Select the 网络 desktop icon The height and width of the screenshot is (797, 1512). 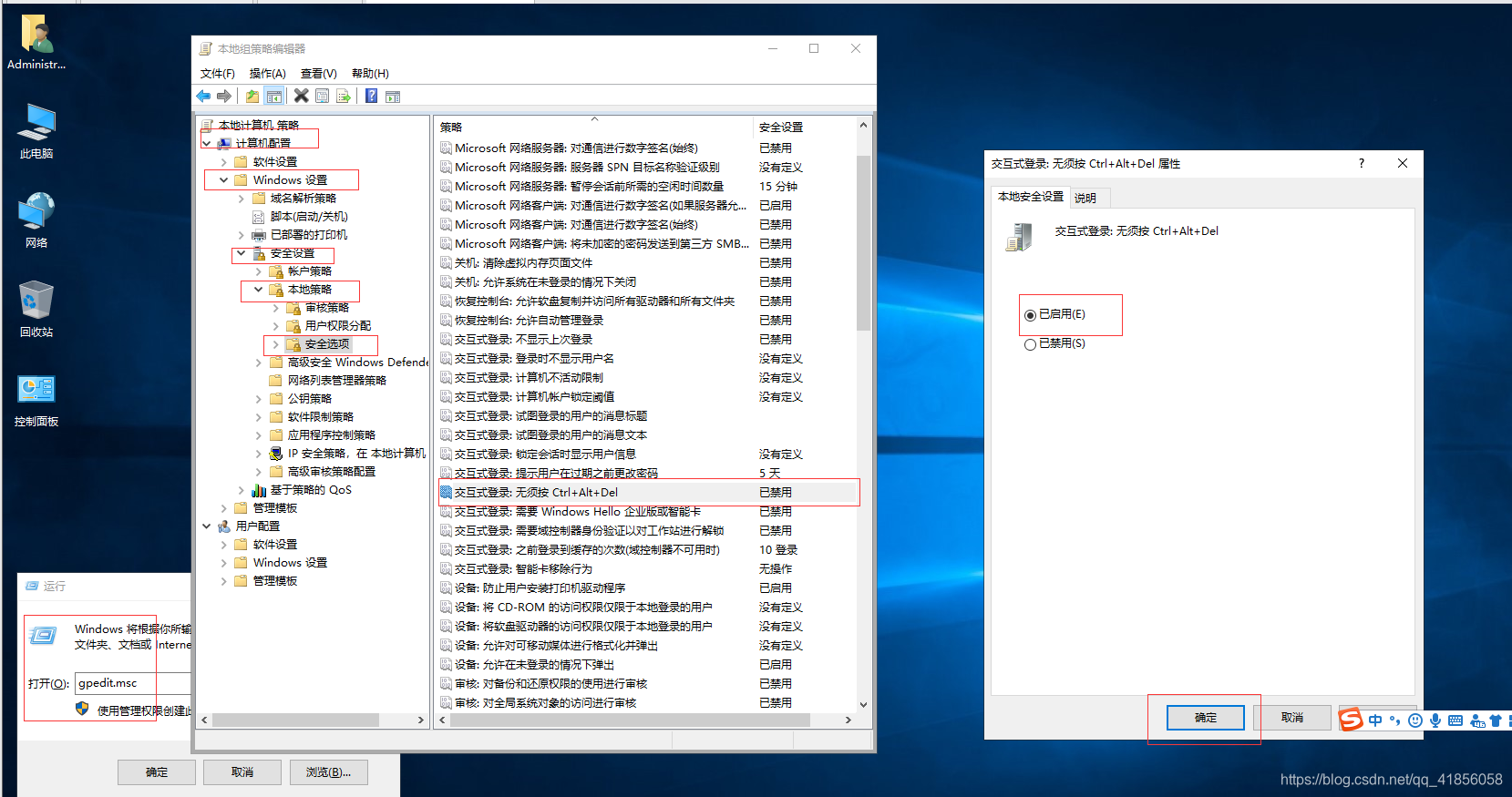click(36, 220)
